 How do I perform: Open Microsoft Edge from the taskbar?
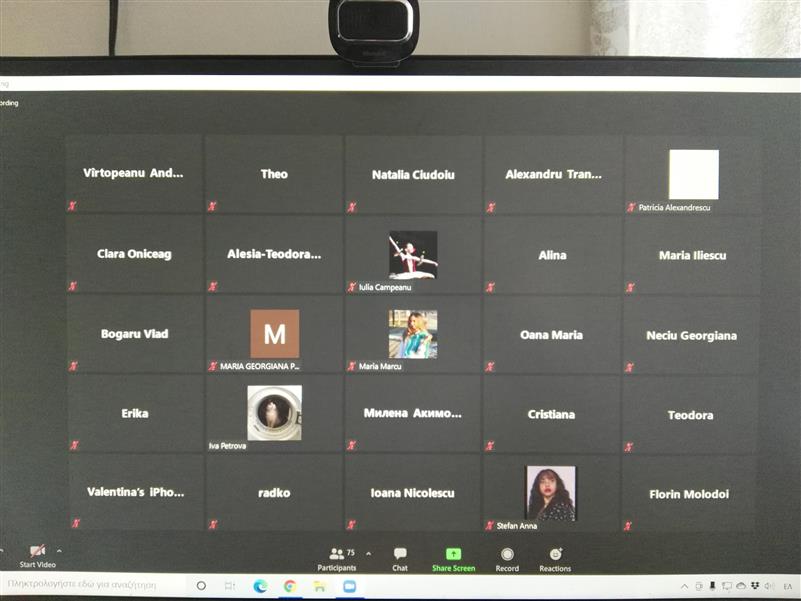pos(260,586)
